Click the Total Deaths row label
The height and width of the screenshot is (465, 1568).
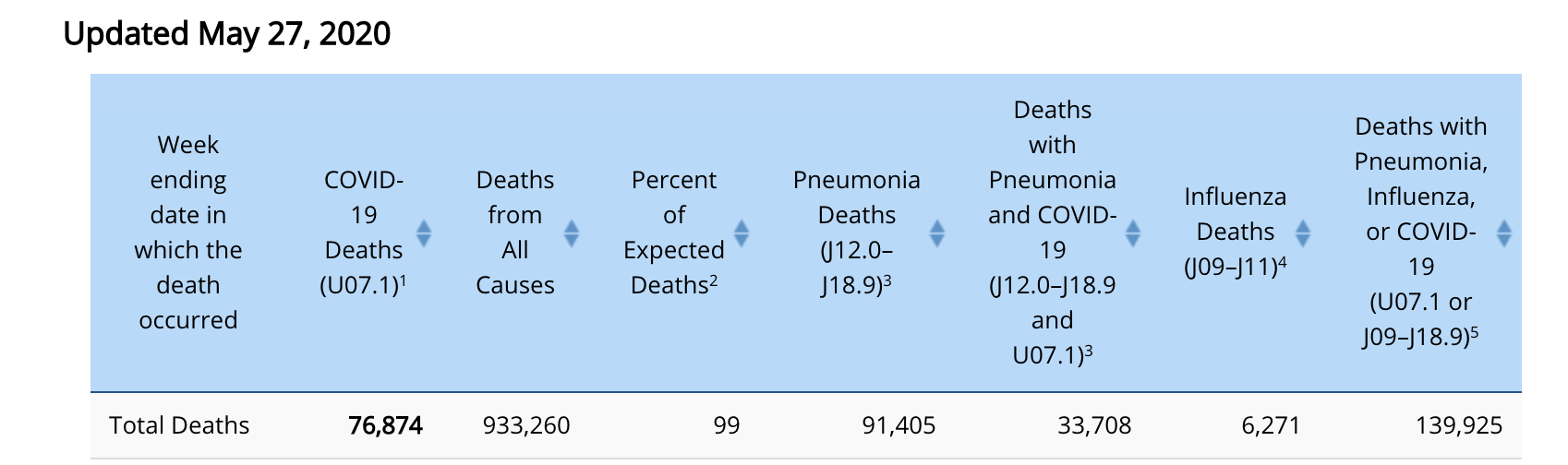point(179,425)
